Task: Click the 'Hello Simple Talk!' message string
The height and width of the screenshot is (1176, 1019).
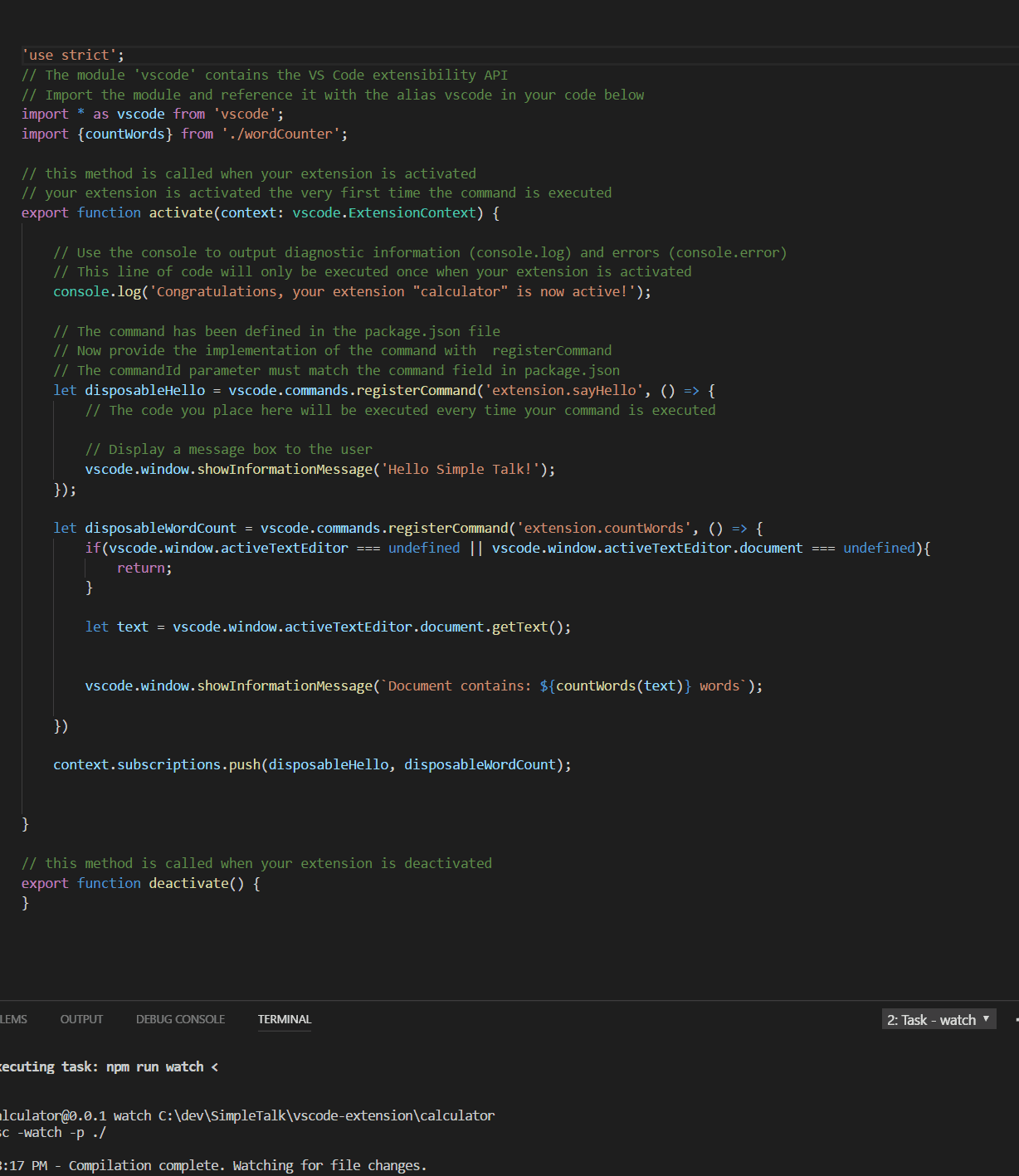Action: tap(460, 470)
